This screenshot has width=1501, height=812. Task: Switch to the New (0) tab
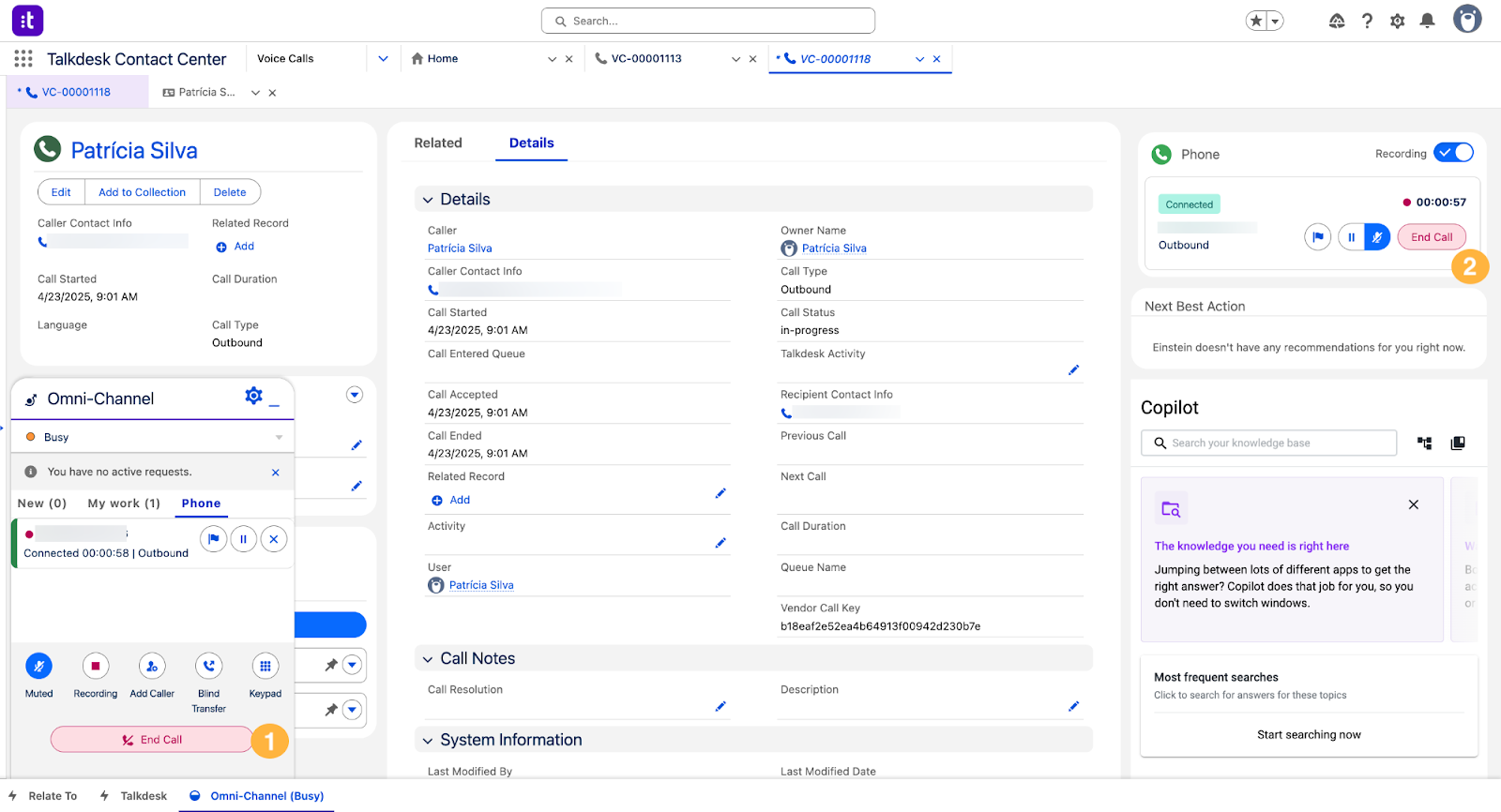pyautogui.click(x=42, y=504)
